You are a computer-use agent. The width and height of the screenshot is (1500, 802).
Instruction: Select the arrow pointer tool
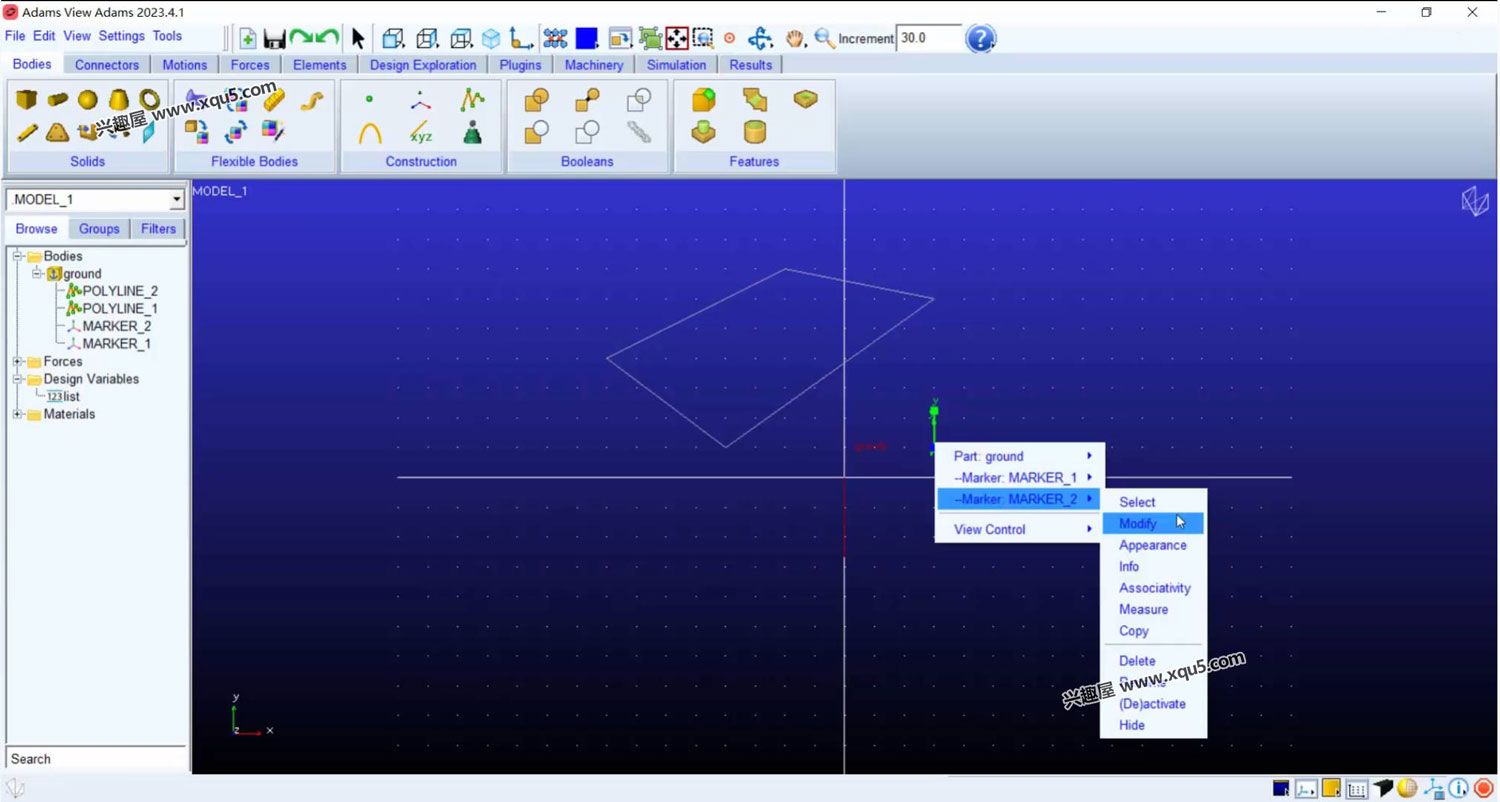pyautogui.click(x=358, y=39)
